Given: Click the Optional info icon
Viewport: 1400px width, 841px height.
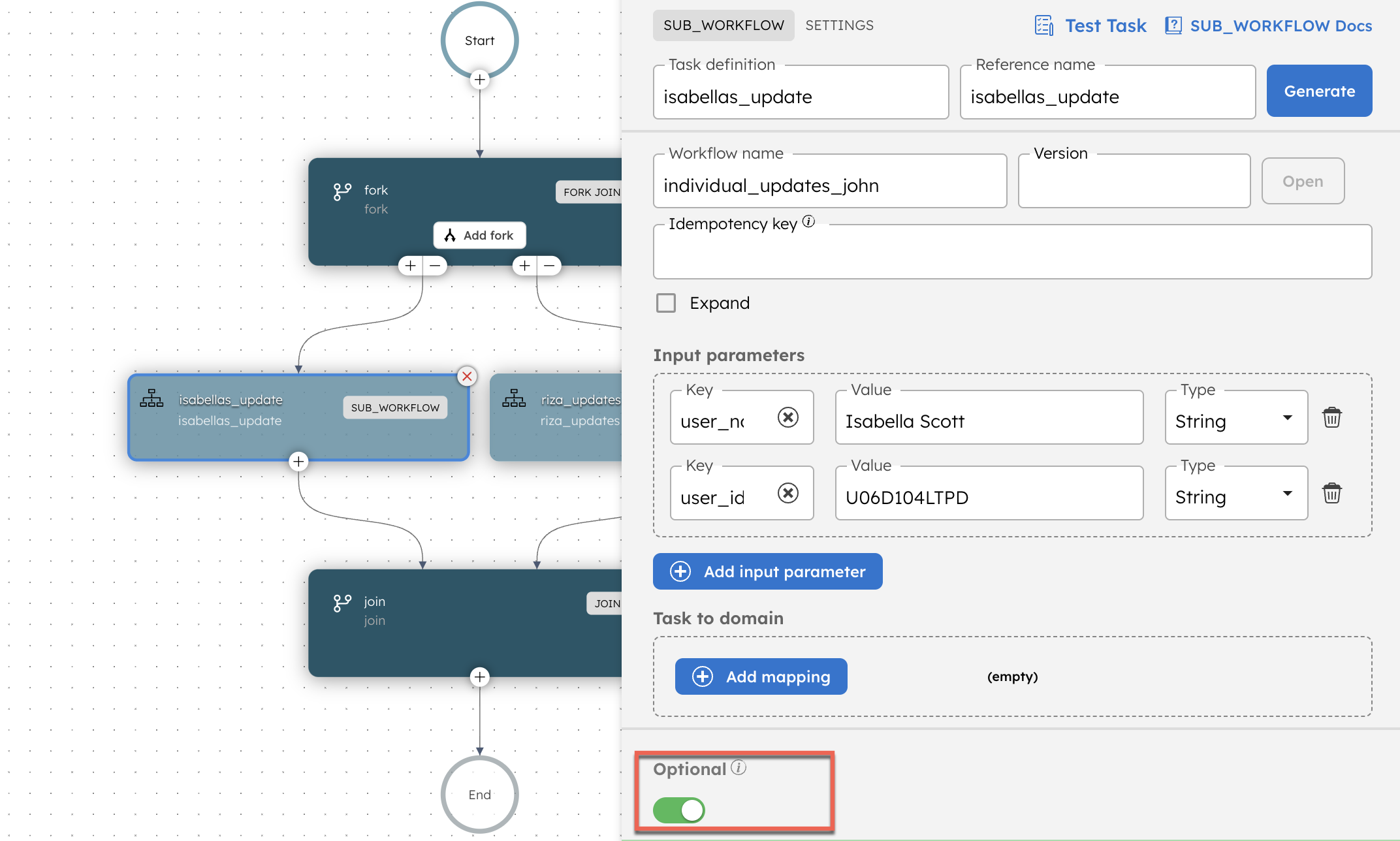Looking at the screenshot, I should click(x=739, y=767).
